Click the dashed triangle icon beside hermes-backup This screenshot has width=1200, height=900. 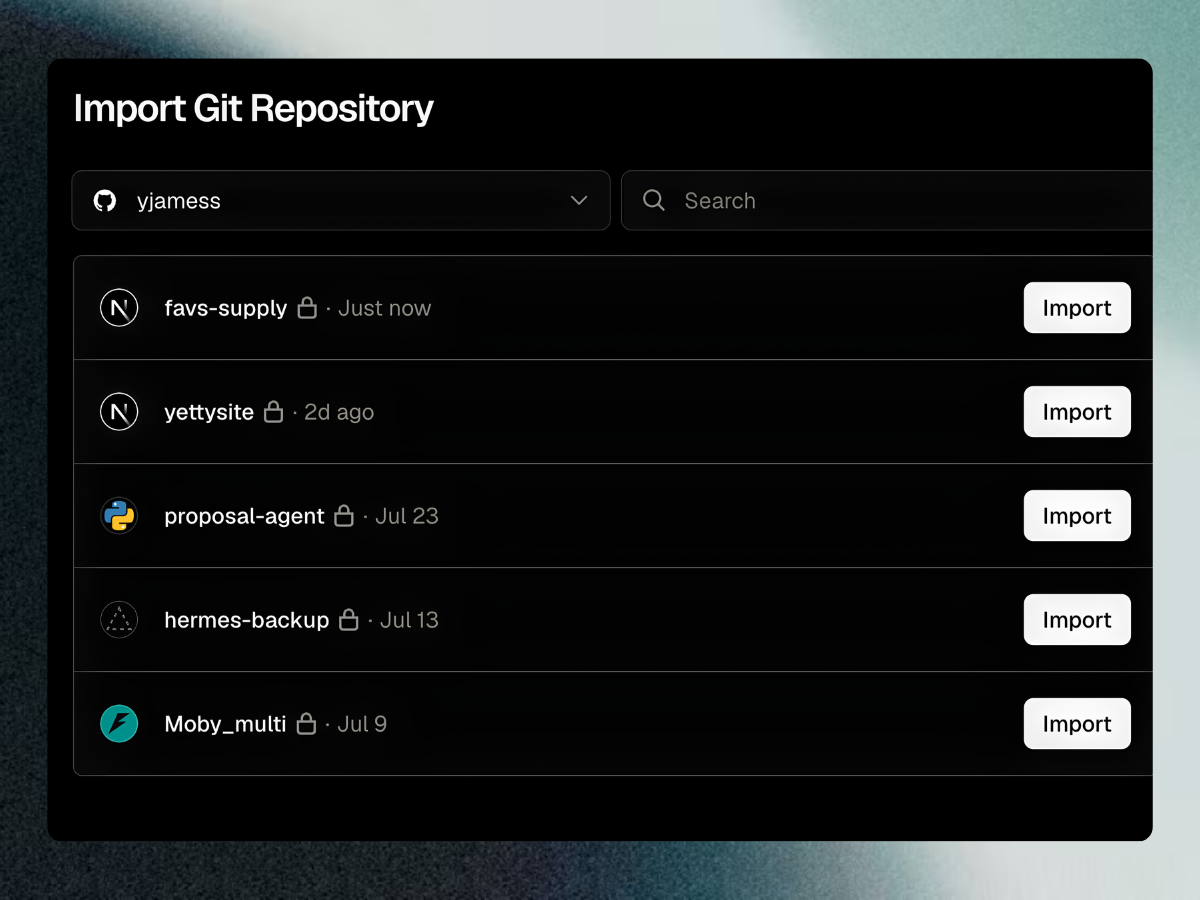coord(119,620)
